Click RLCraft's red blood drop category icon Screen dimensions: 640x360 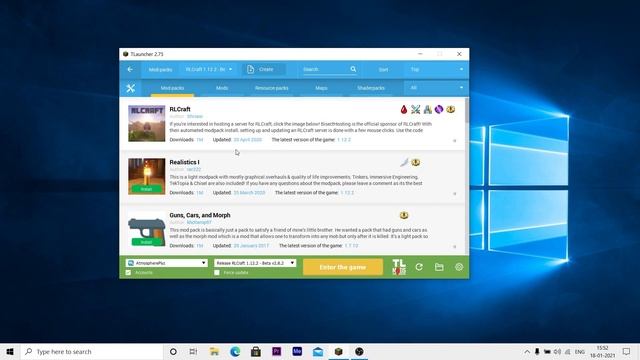(404, 109)
